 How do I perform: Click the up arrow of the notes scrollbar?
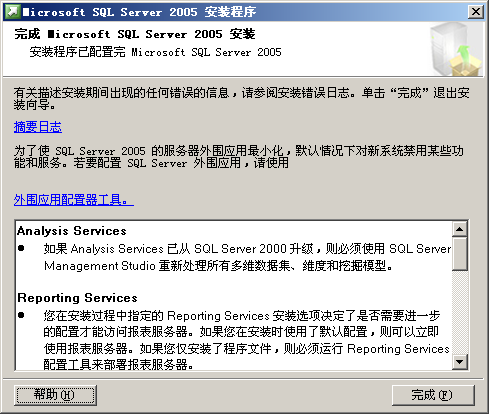460,229
